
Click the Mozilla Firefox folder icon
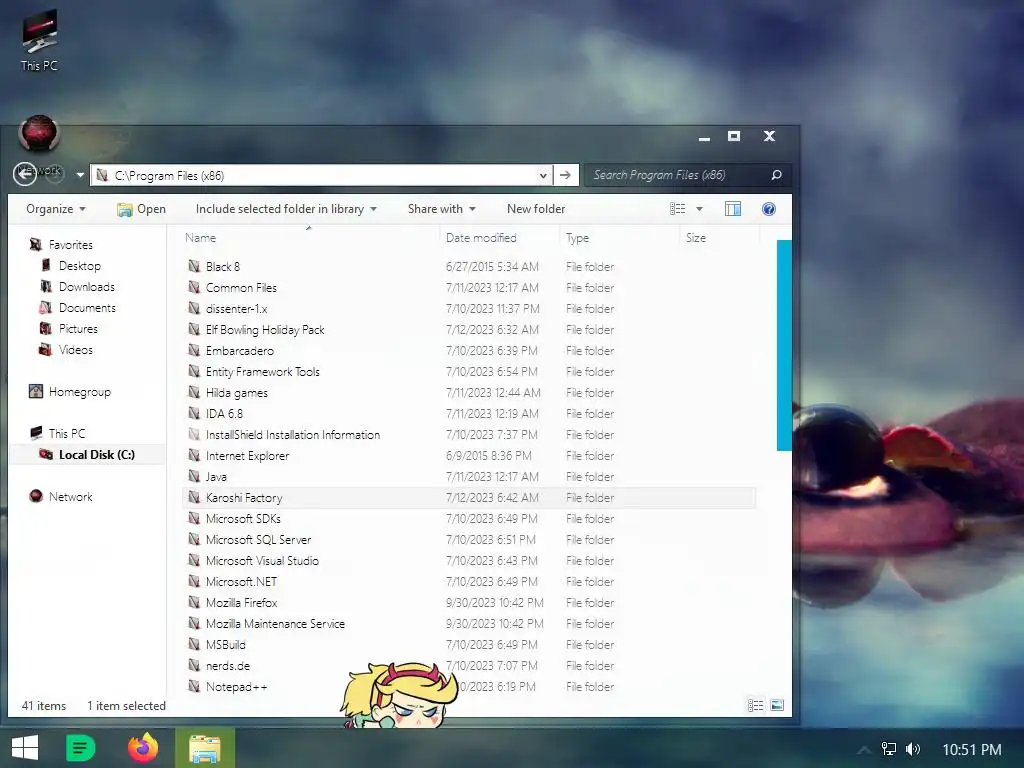[x=194, y=602]
